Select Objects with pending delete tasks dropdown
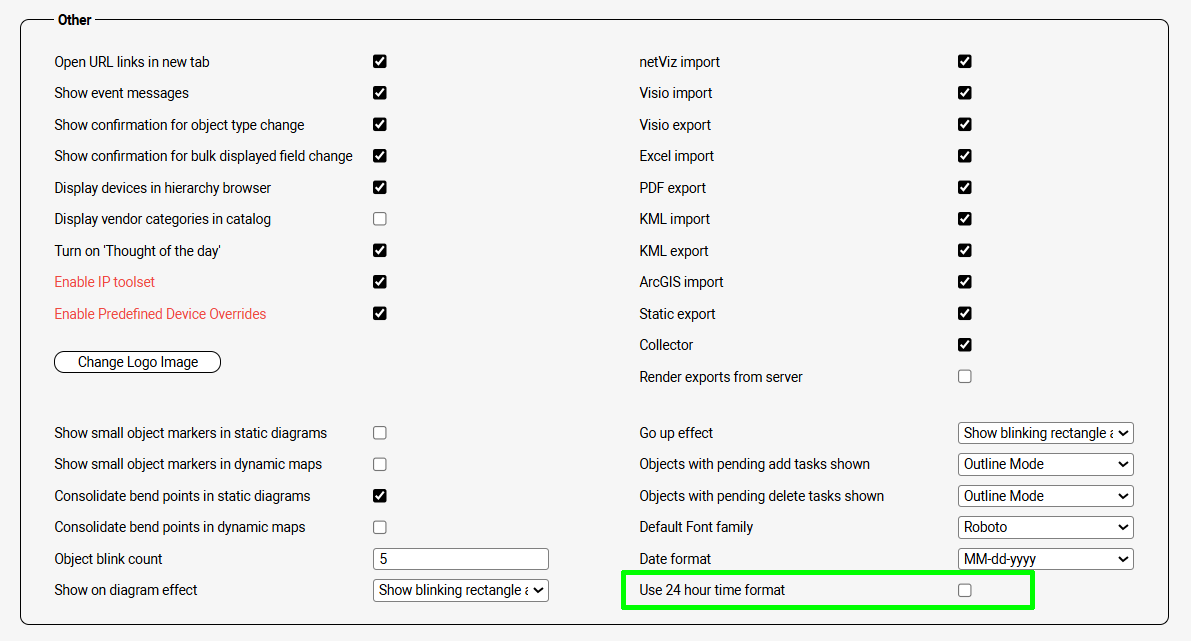The image size is (1191, 641). (1045, 496)
